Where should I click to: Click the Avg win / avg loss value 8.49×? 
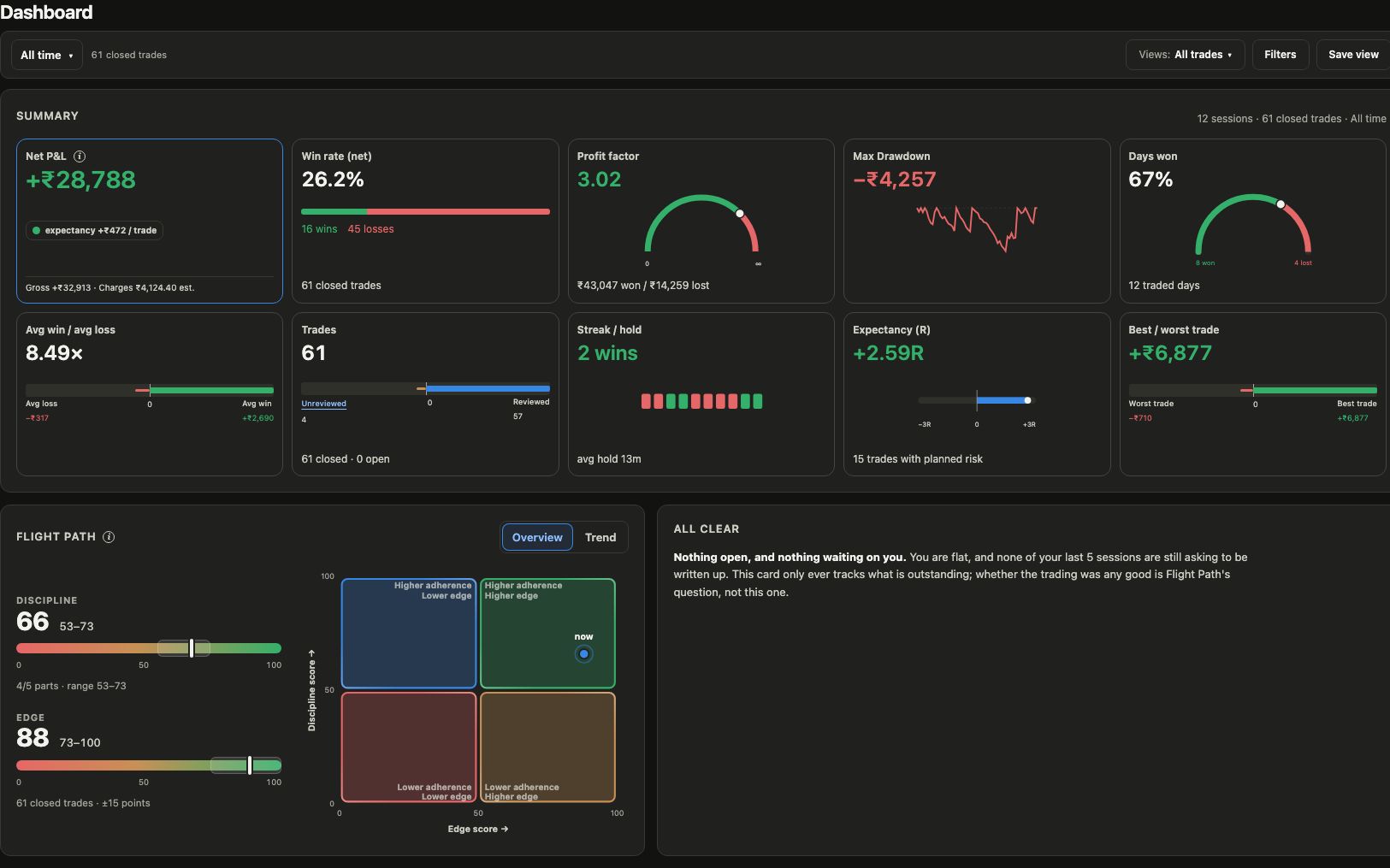(54, 353)
